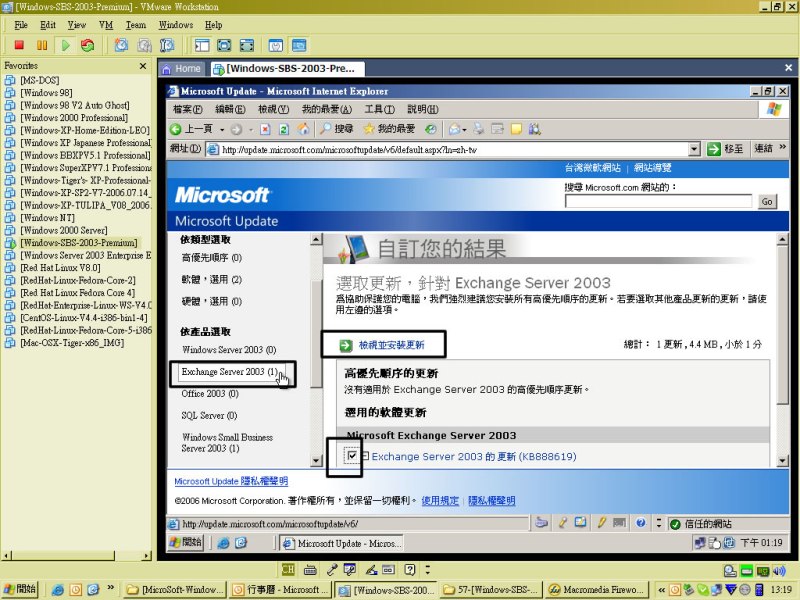The image size is (800, 600).
Task: Open the address bar dropdown arrow
Action: click(694, 149)
